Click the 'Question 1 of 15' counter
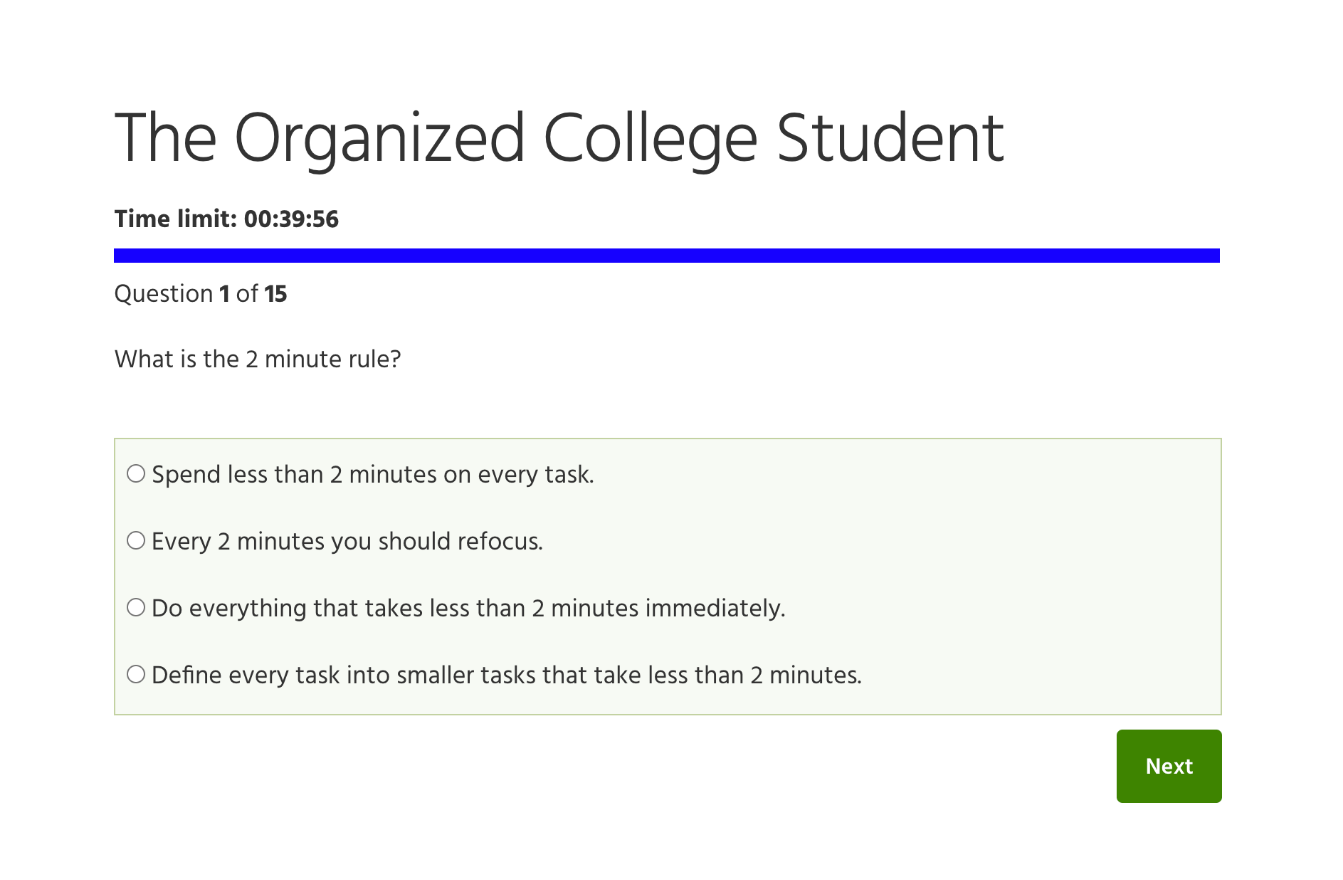 pyautogui.click(x=200, y=294)
